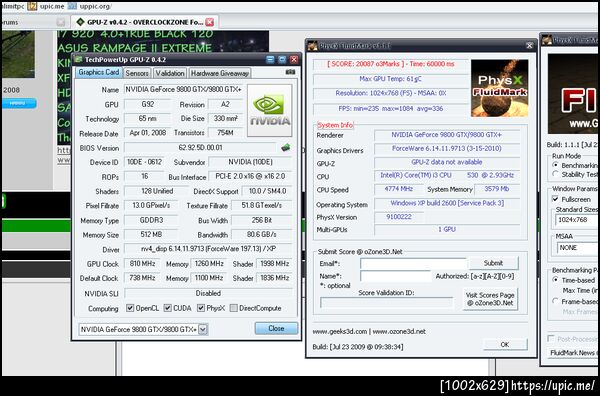Click the FPS min=235 max=1084 avg=336 line

pyautogui.click(x=391, y=109)
